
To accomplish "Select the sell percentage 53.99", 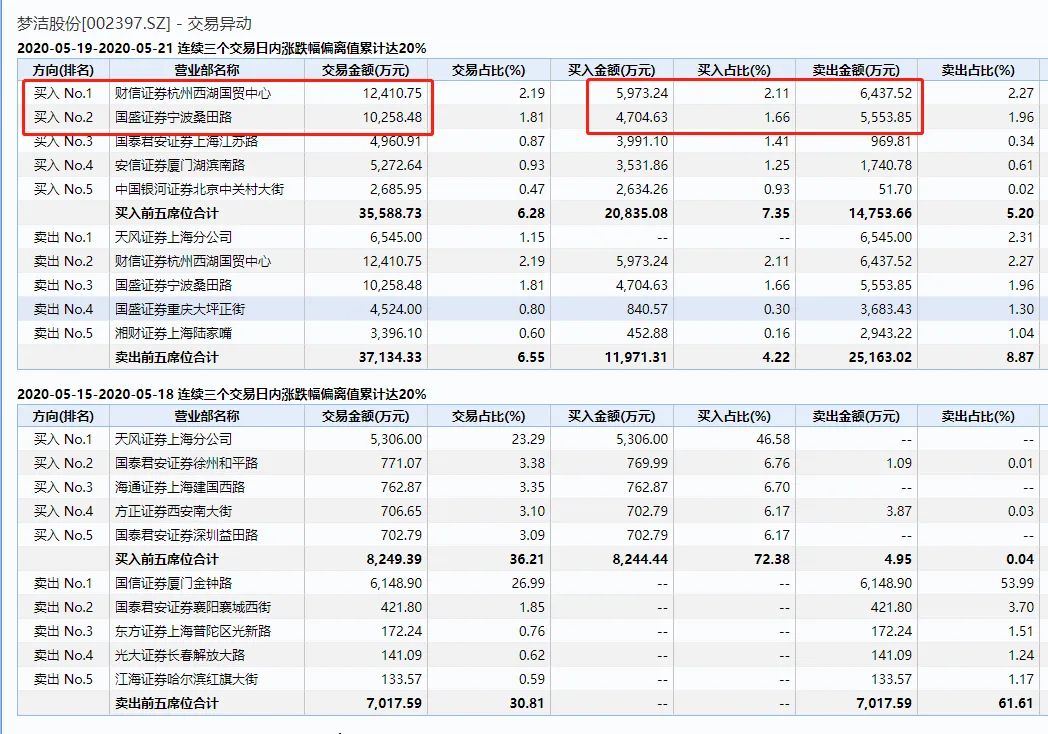I will click(1017, 584).
